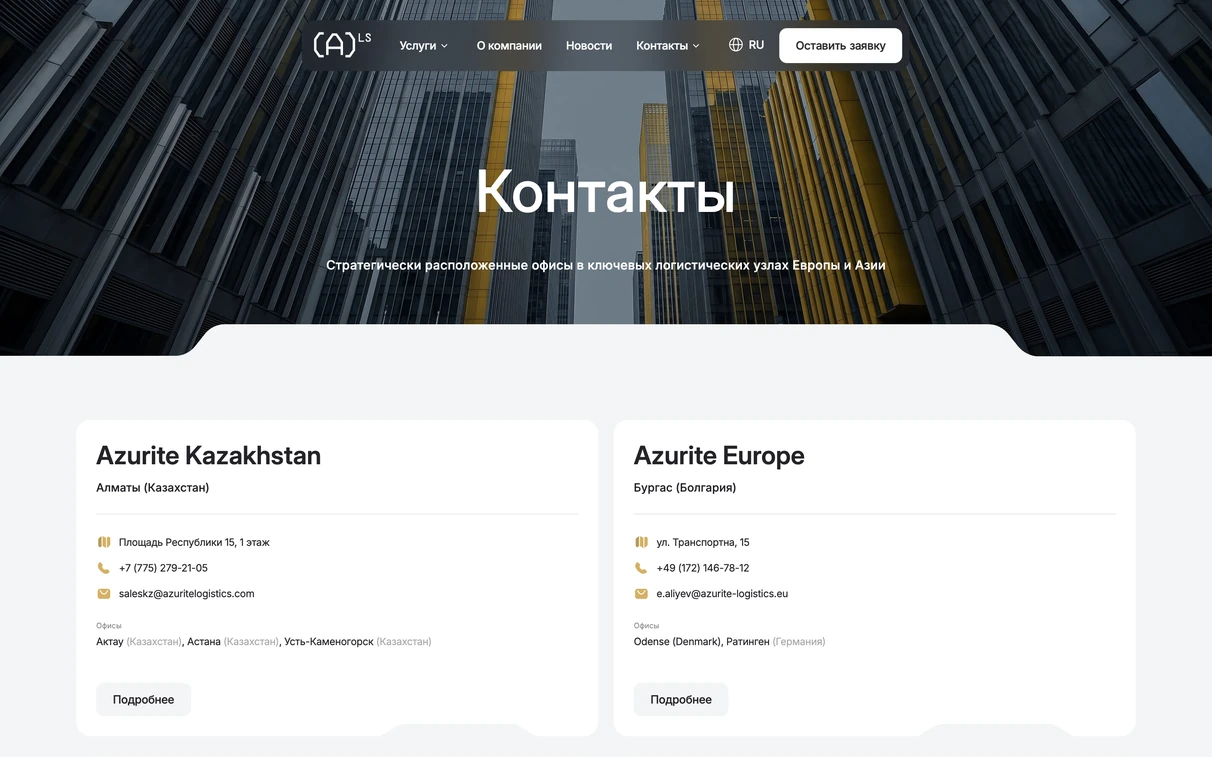This screenshot has width=1212, height=757.
Task: Click the Усть-Каменогорск office name
Action: (x=329, y=642)
